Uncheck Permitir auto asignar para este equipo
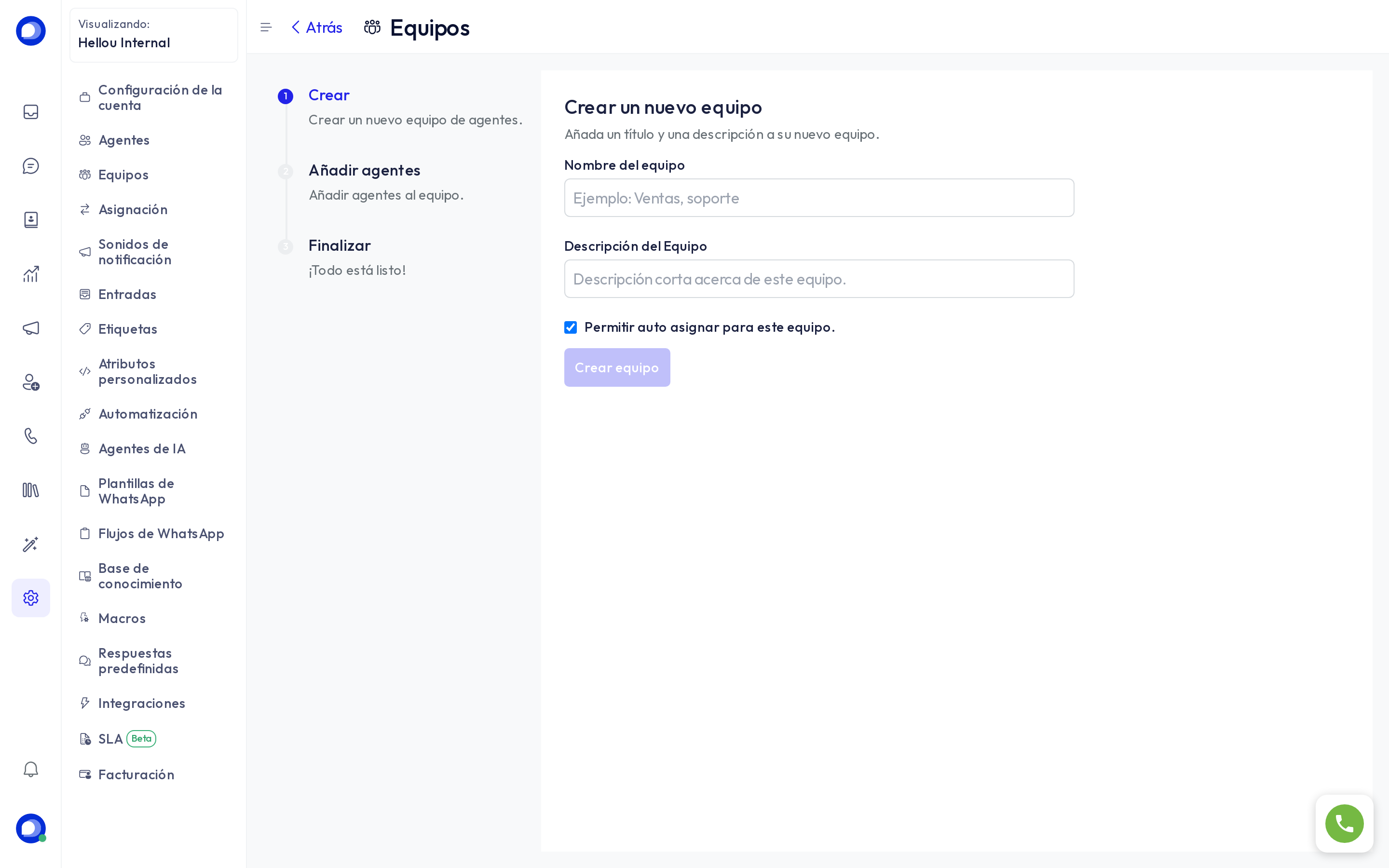 click(571, 327)
